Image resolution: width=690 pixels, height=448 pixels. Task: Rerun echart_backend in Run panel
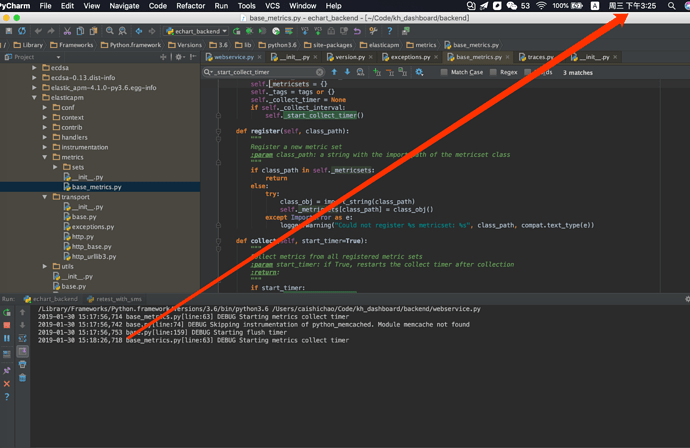pyautogui.click(x=7, y=312)
